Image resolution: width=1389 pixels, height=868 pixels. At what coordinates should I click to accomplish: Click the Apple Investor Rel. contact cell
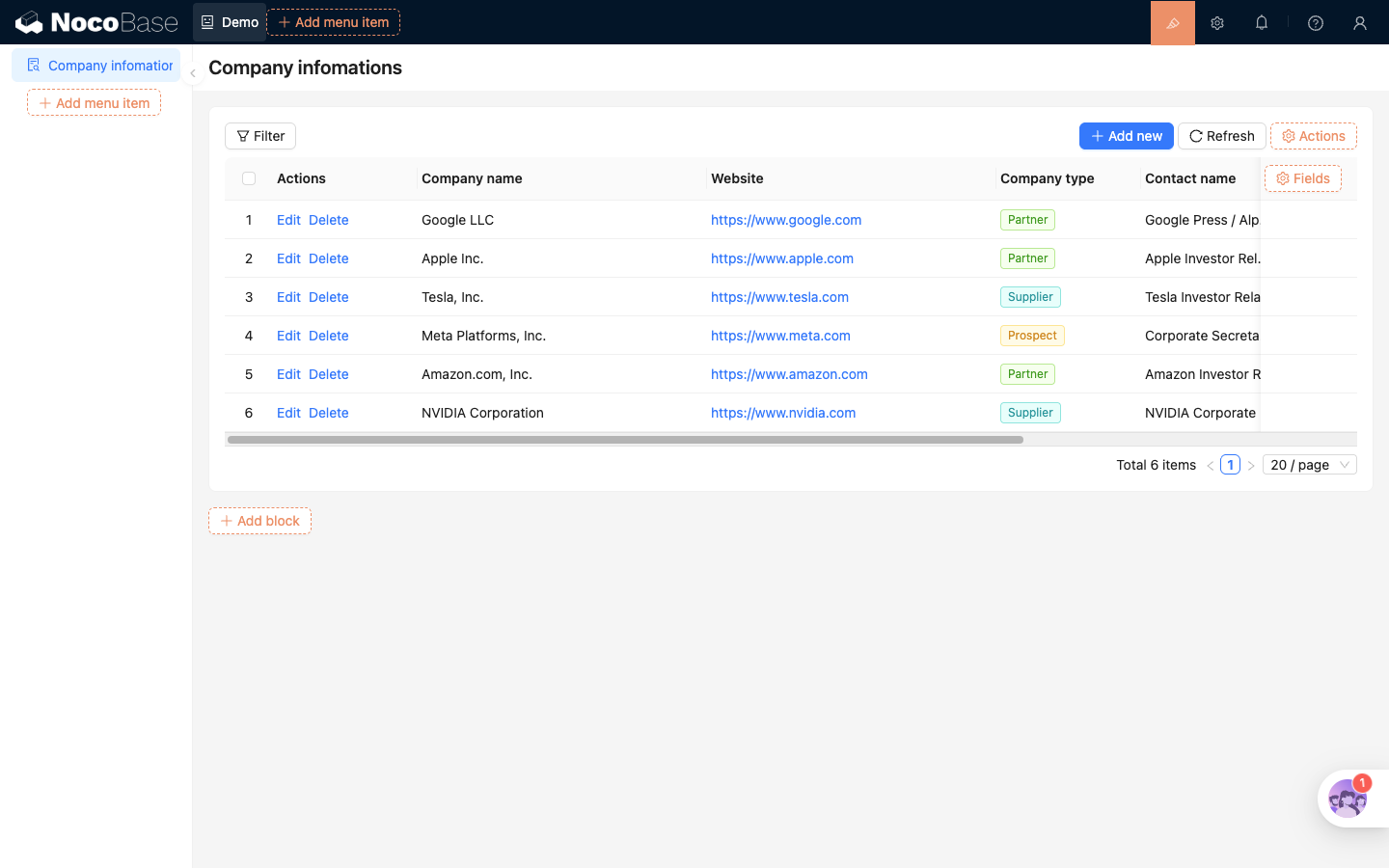(x=1202, y=258)
